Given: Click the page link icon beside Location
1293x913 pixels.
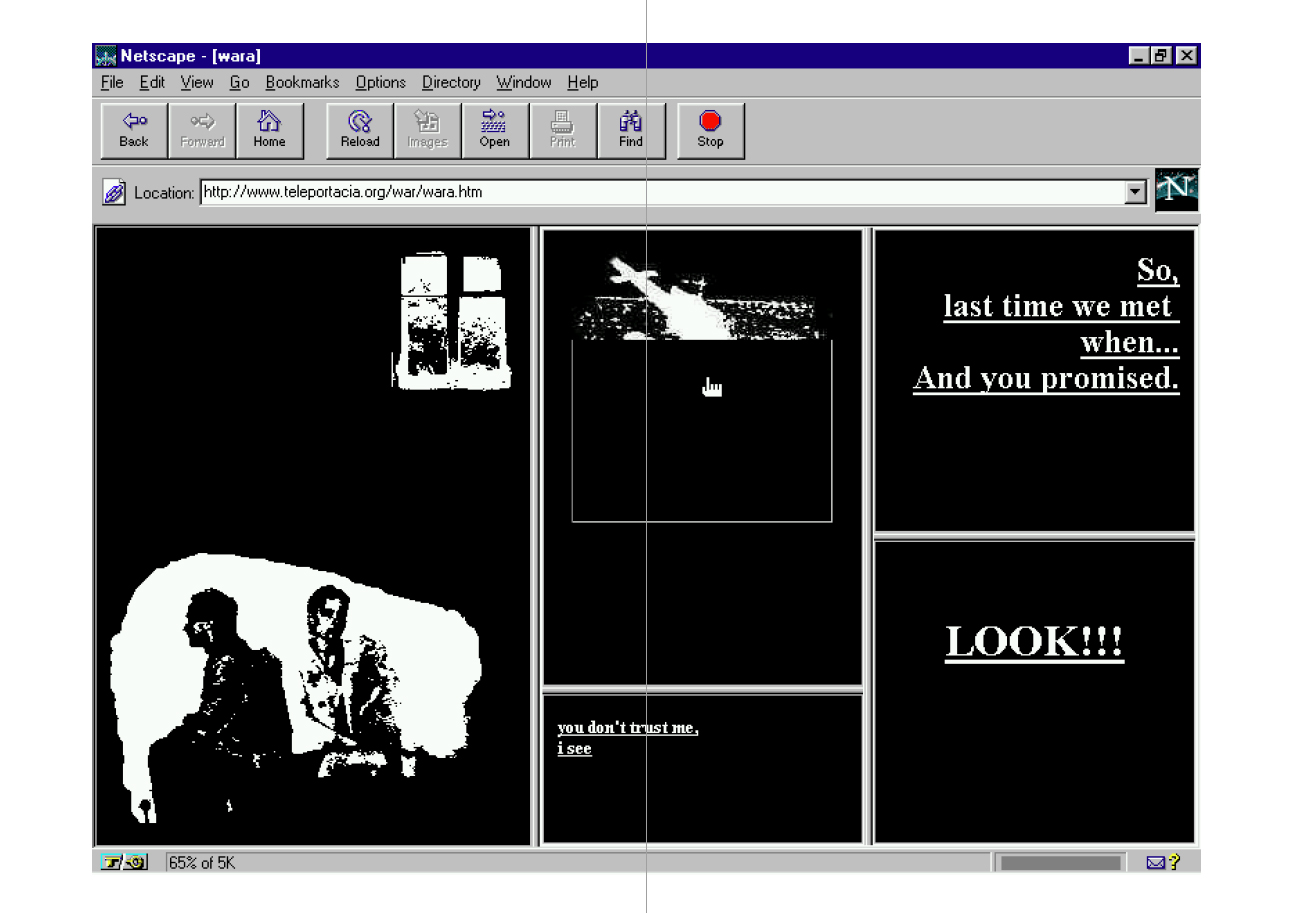Looking at the screenshot, I should [114, 192].
